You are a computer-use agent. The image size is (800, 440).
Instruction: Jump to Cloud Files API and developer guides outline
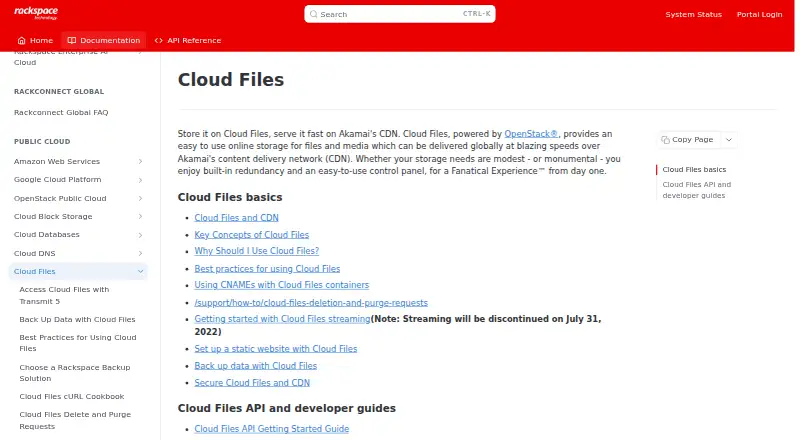pyautogui.click(x=696, y=190)
